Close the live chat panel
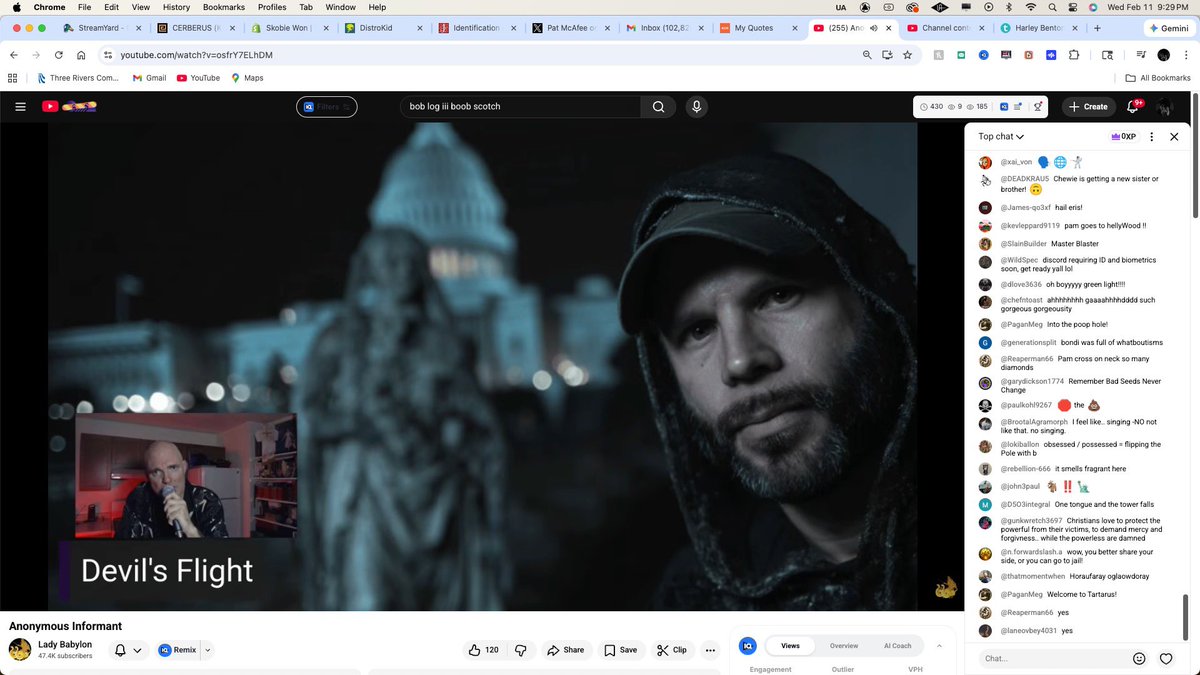1200x675 pixels. pyautogui.click(x=1174, y=136)
